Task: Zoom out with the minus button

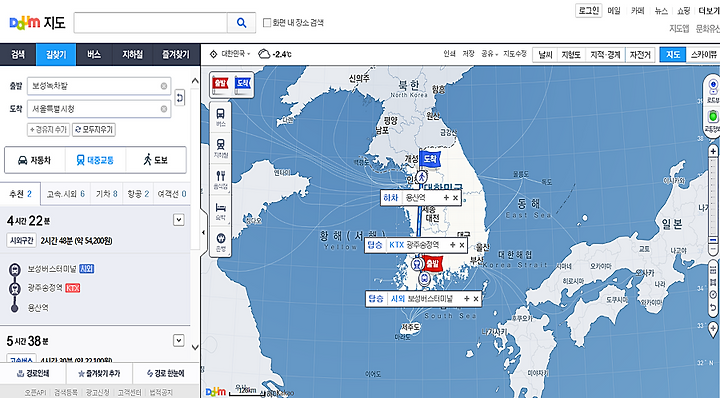Action: click(713, 249)
